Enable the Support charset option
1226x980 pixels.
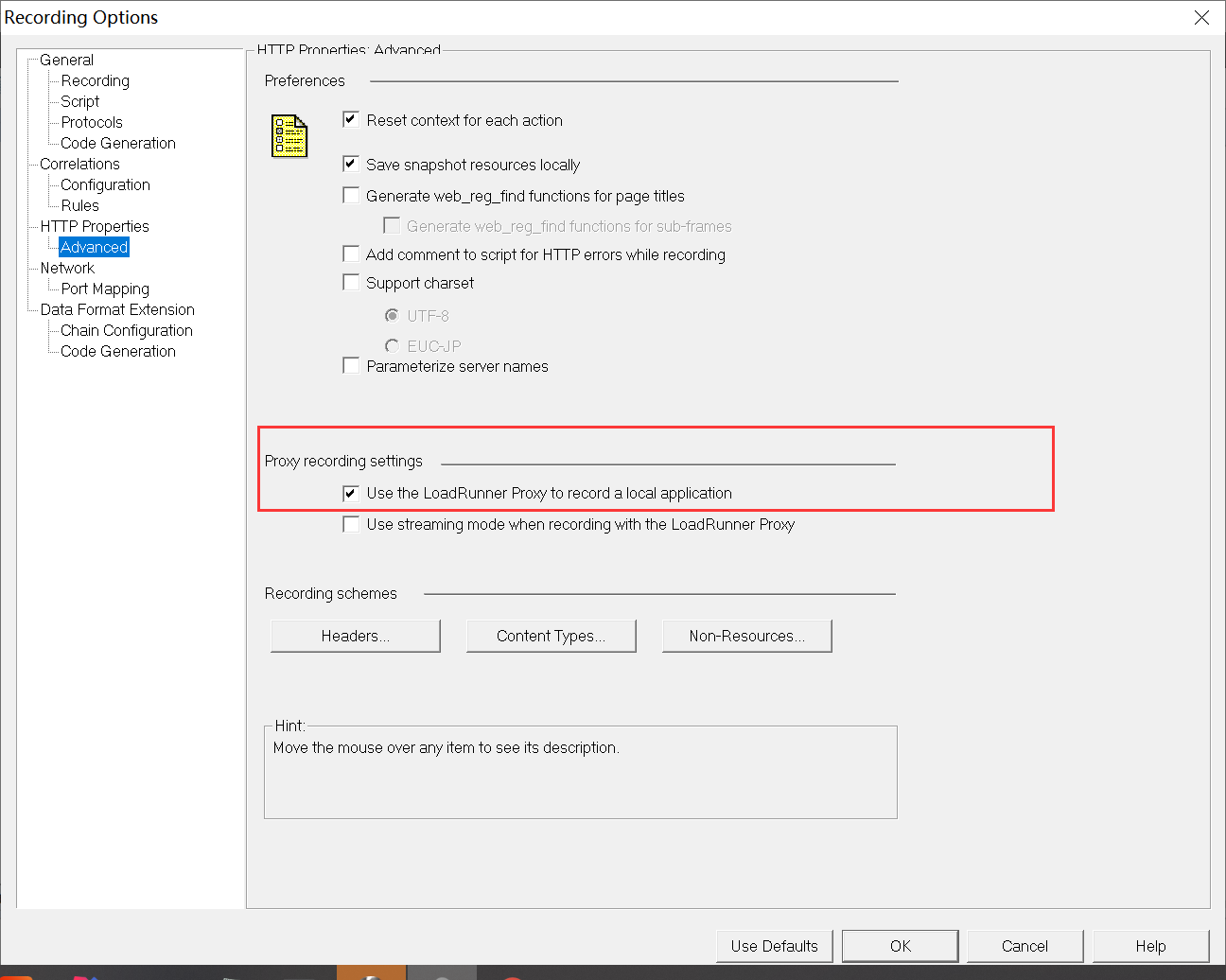(x=351, y=282)
